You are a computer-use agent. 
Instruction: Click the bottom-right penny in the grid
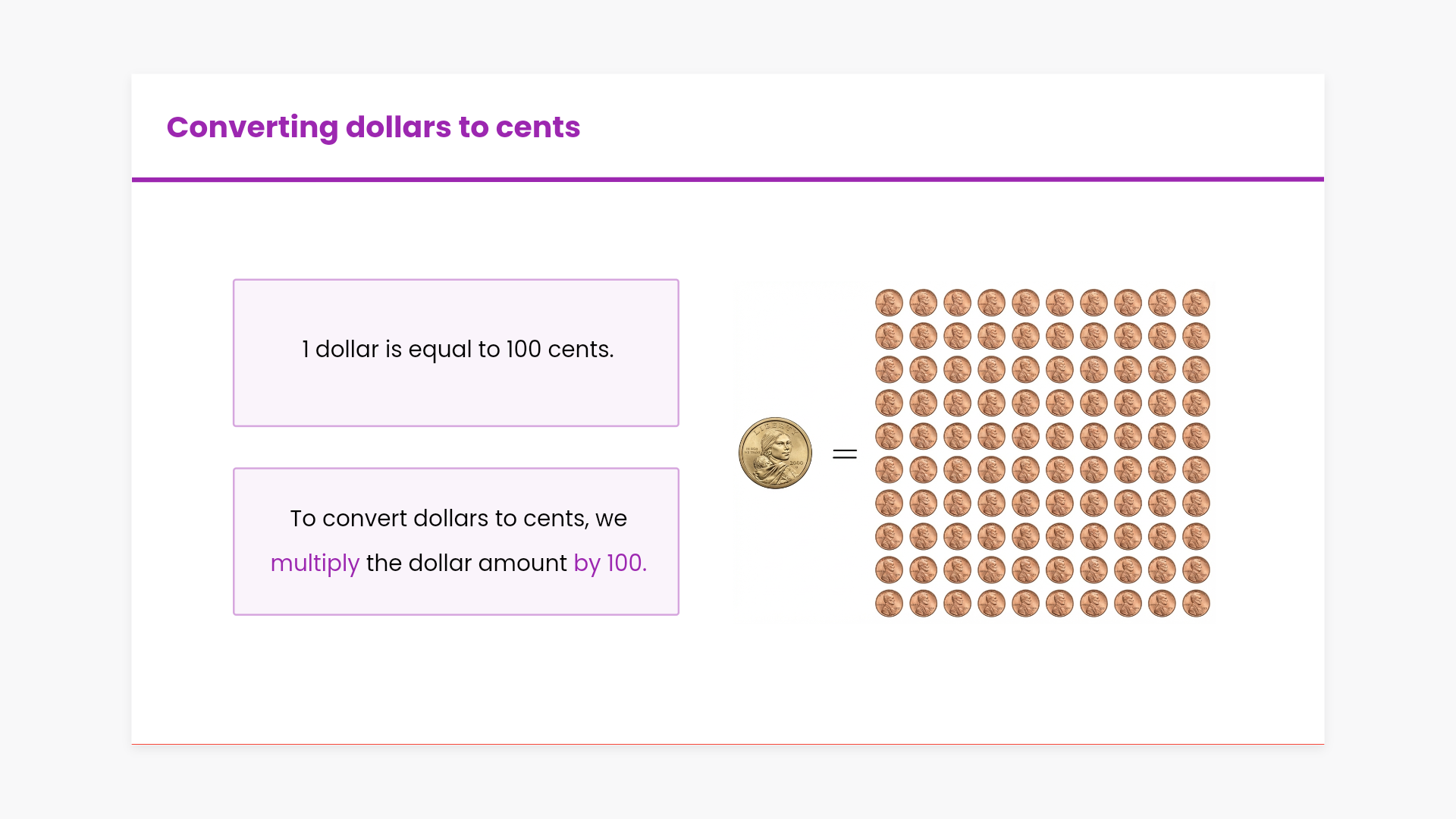point(1196,604)
